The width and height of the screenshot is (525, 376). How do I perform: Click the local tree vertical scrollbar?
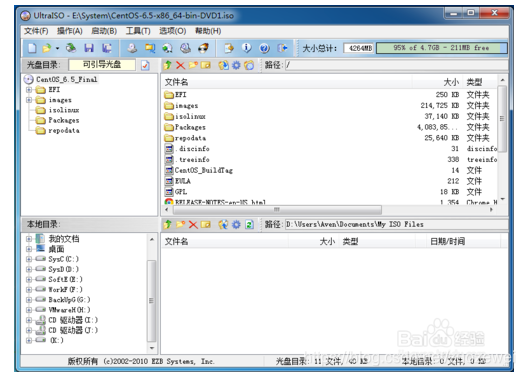point(151,301)
